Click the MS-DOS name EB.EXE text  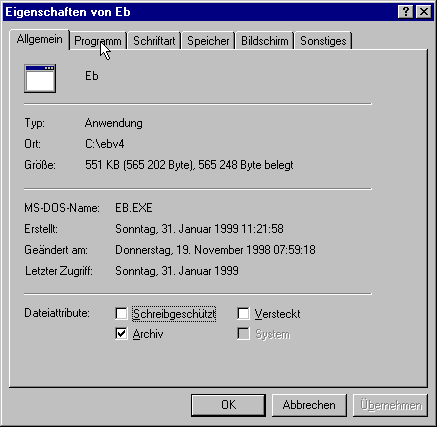coord(134,208)
